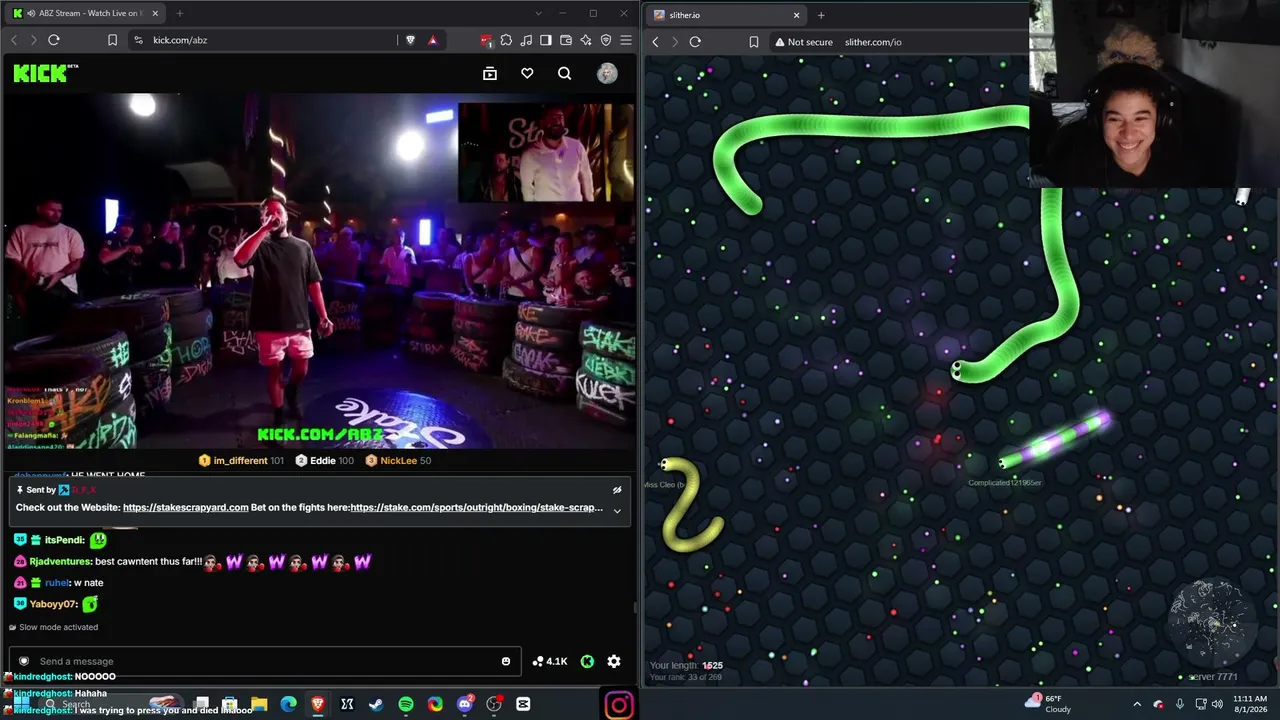The height and width of the screenshot is (720, 1280).
Task: Bookmark the kick.com page
Action: pyautogui.click(x=112, y=40)
